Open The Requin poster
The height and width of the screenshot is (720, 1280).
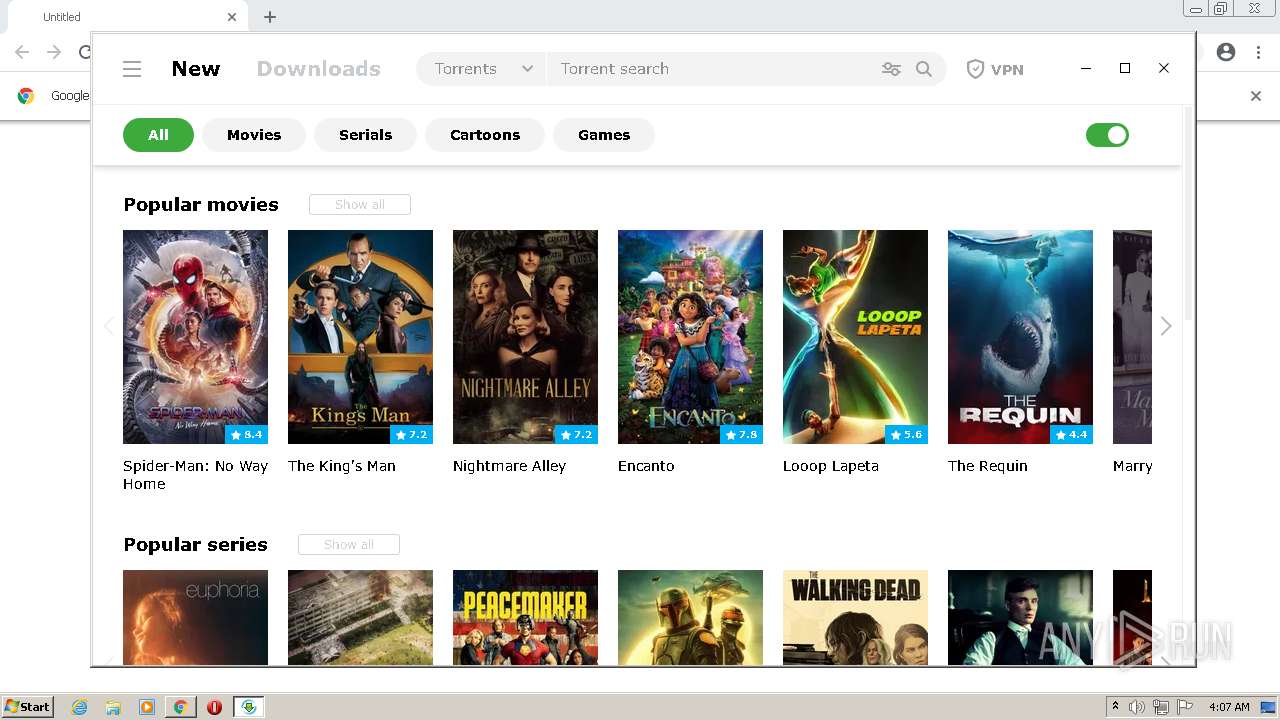(x=1020, y=337)
